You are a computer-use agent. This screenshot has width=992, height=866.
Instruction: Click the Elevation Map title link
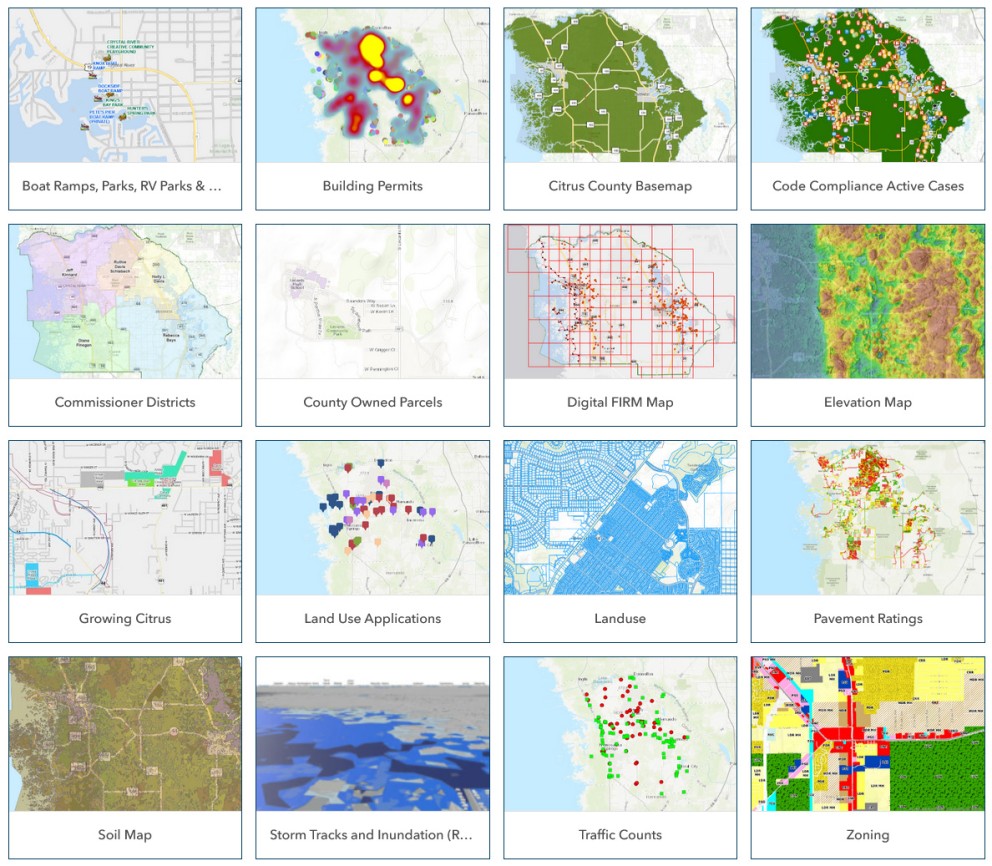[868, 401]
